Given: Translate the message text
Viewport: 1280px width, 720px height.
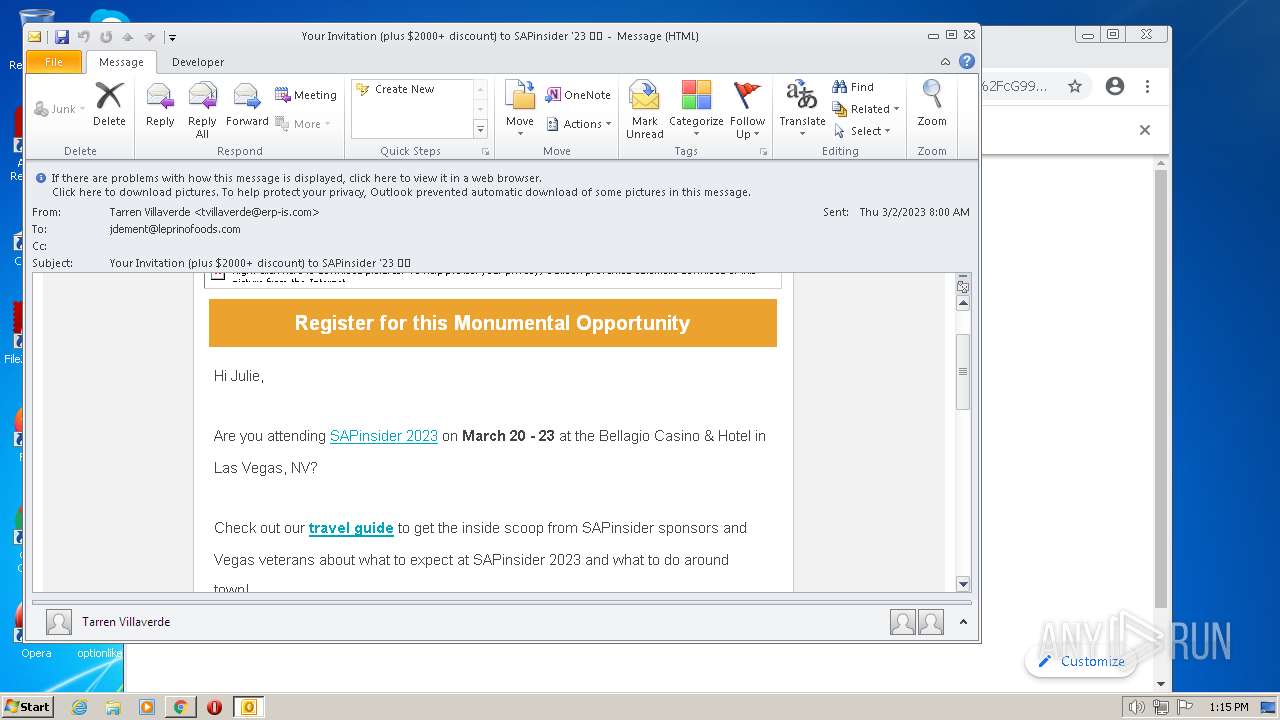Looking at the screenshot, I should 802,109.
